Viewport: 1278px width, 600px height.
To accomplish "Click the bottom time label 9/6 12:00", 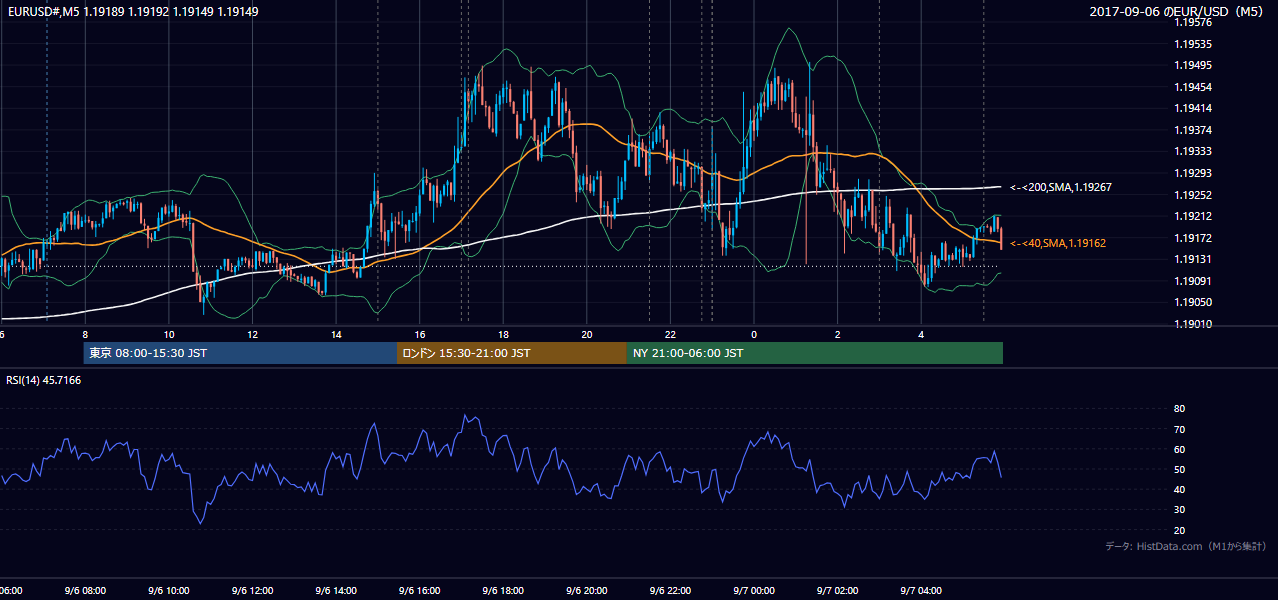I will (252, 591).
